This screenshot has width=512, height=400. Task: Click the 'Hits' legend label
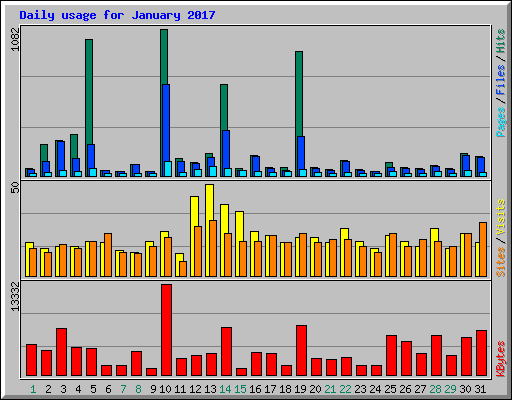(x=501, y=41)
